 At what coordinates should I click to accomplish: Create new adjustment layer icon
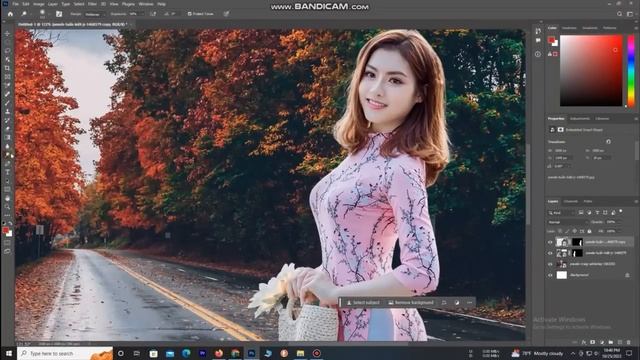click(x=602, y=342)
